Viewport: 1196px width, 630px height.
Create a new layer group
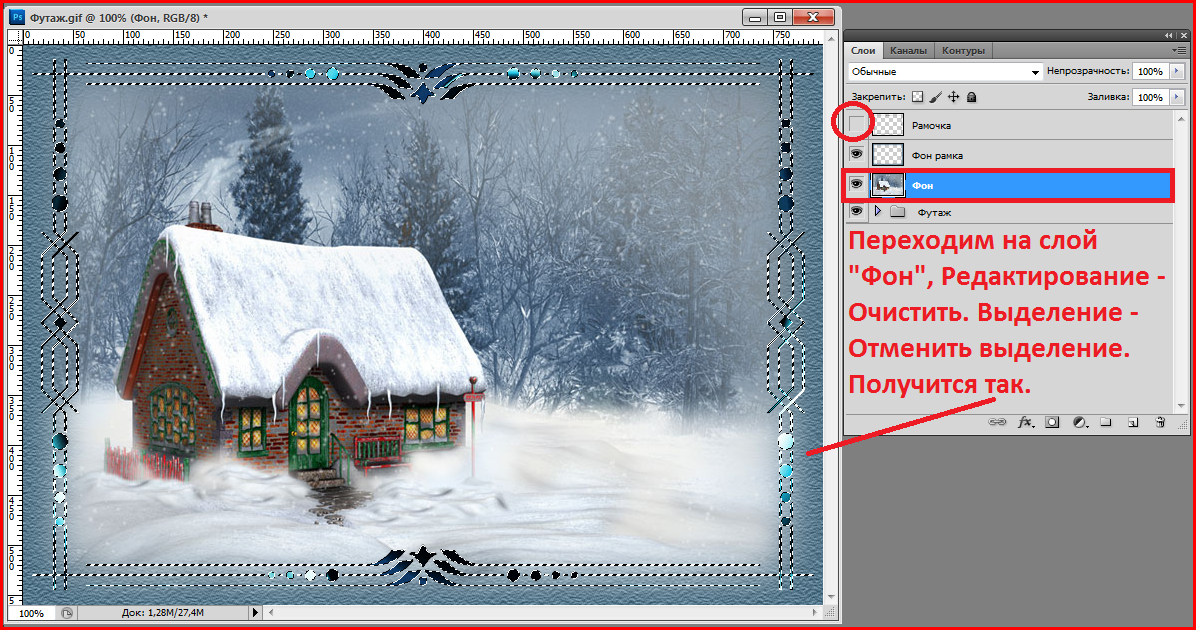point(1106,422)
